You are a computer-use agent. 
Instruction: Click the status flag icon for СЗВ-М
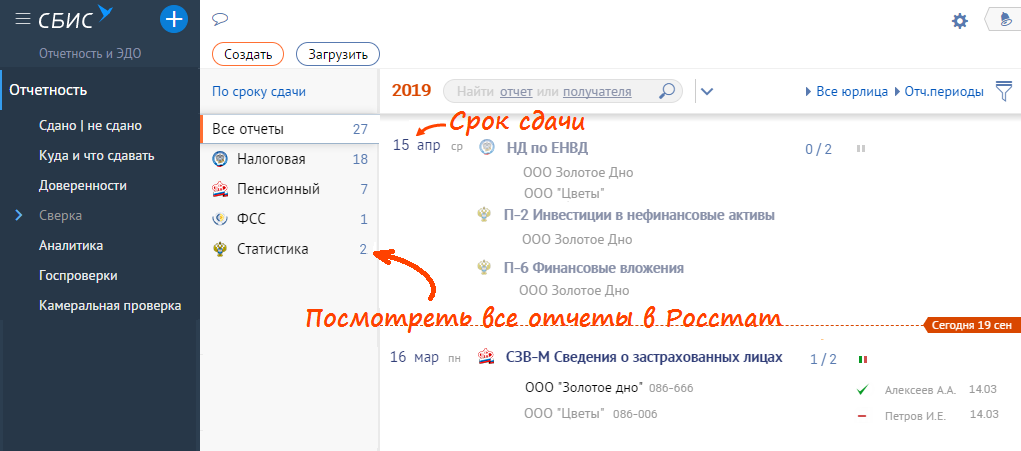point(863,359)
